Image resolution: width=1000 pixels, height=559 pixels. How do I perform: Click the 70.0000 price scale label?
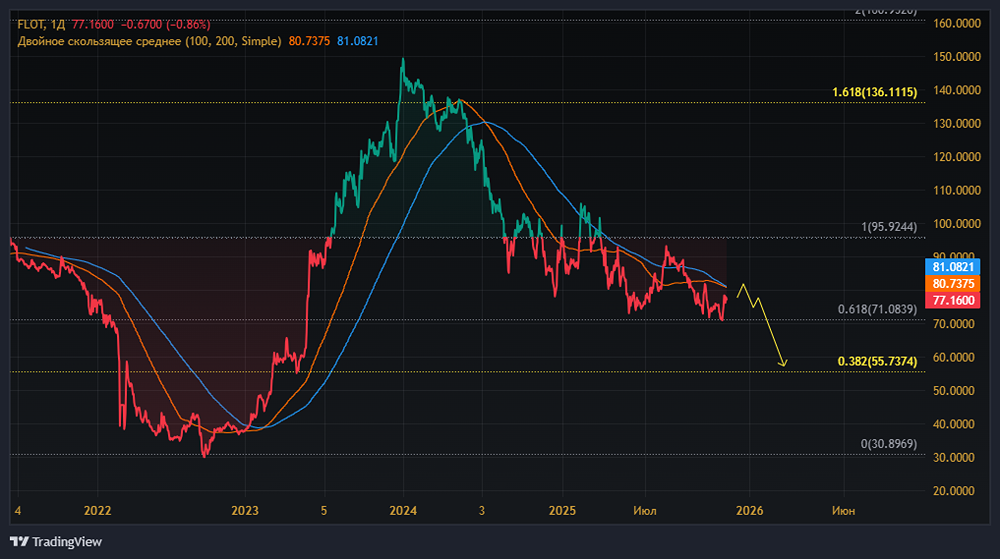pos(953,324)
